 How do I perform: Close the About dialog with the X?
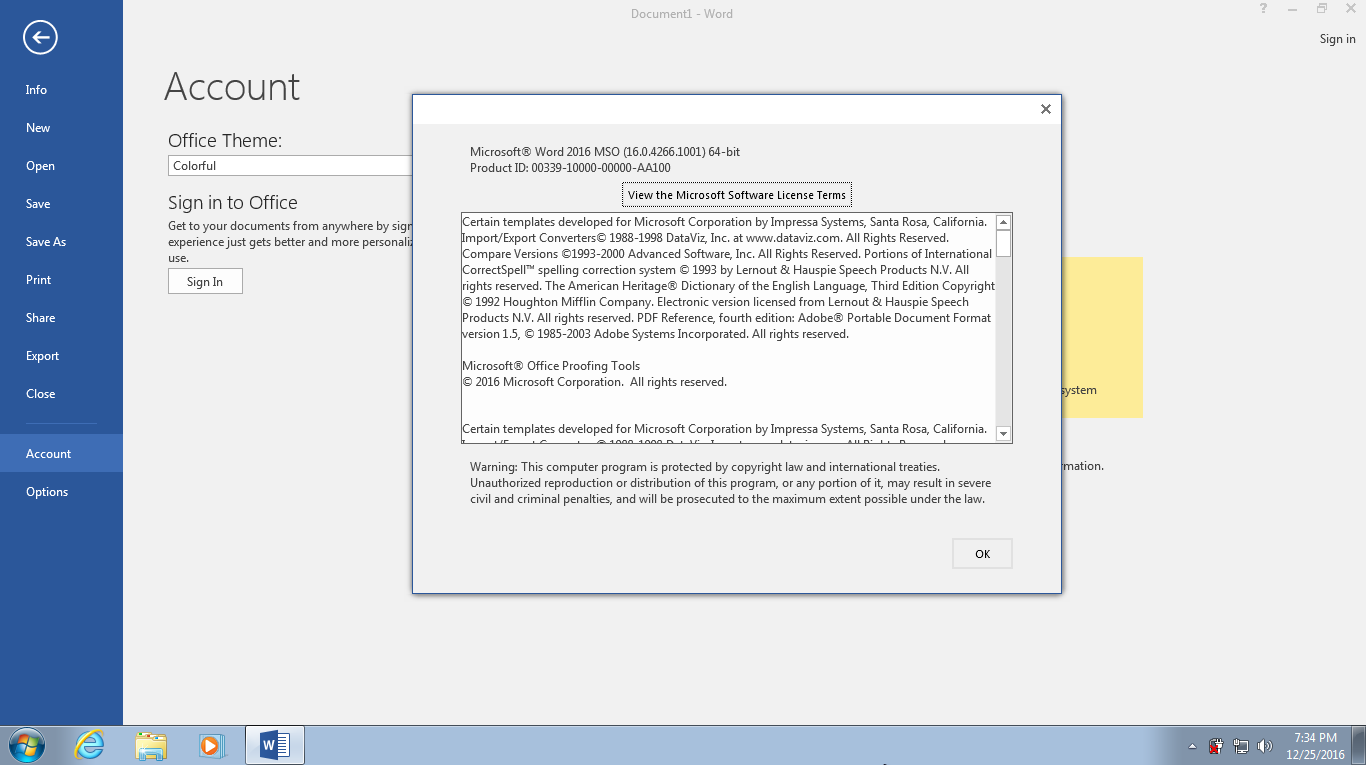[x=1045, y=109]
